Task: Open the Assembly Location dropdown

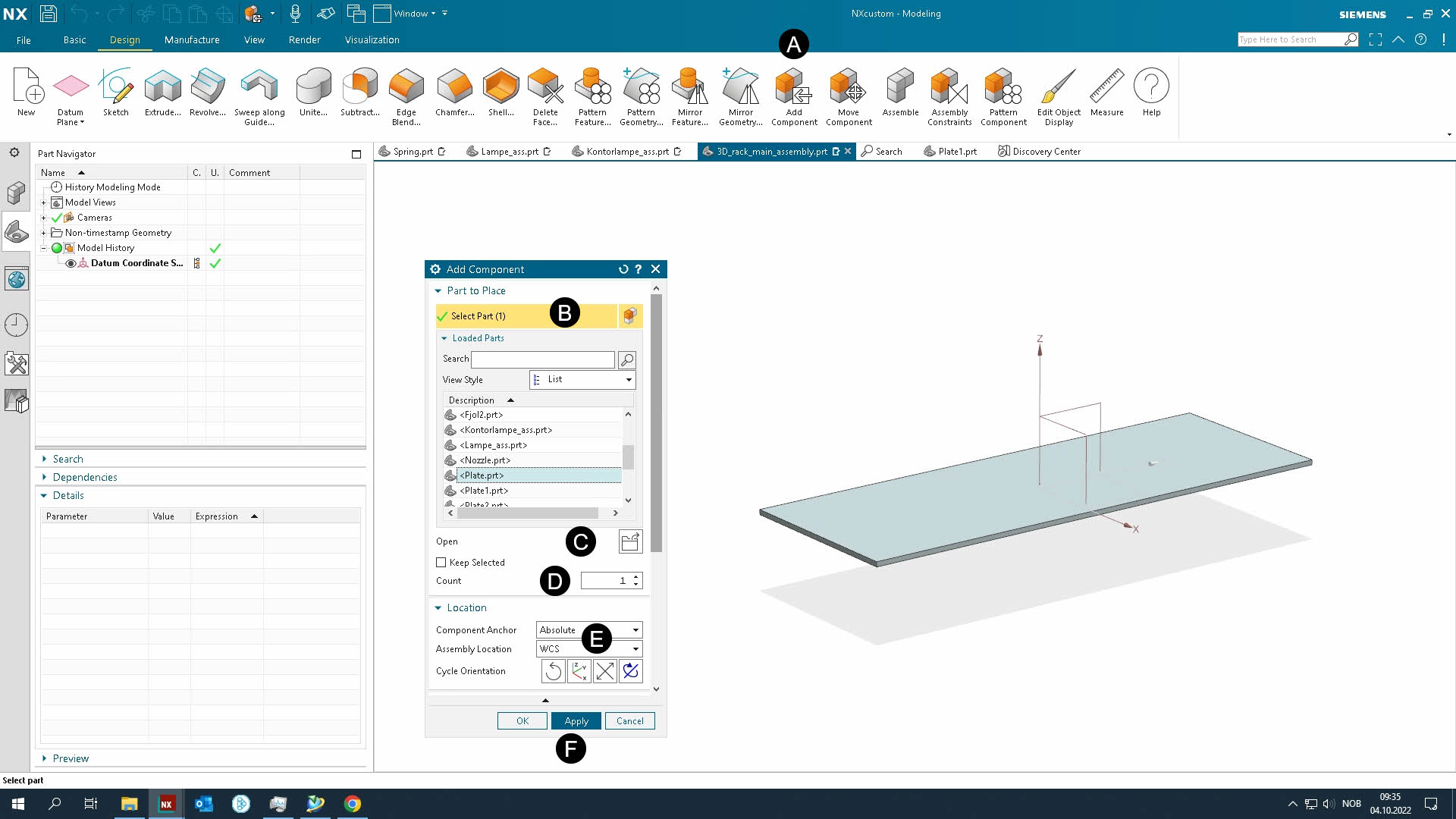Action: [x=635, y=648]
